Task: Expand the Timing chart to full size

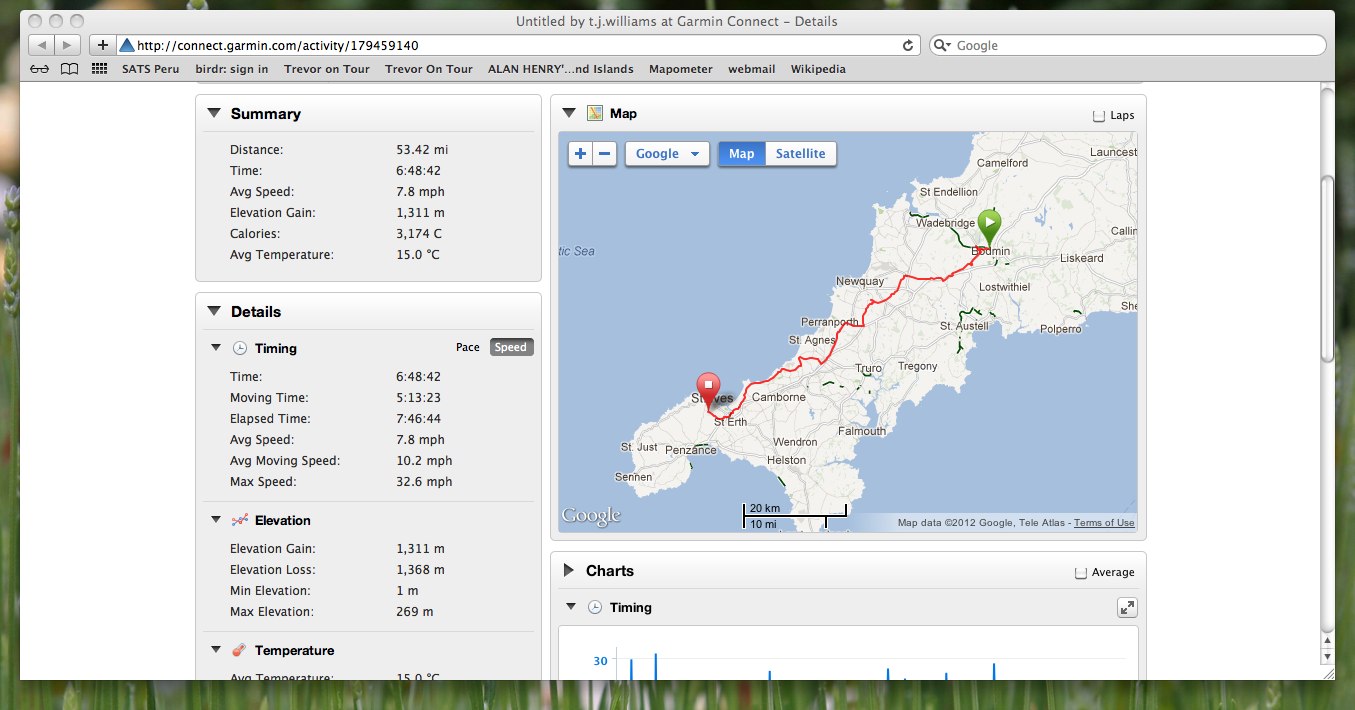Action: point(1126,608)
